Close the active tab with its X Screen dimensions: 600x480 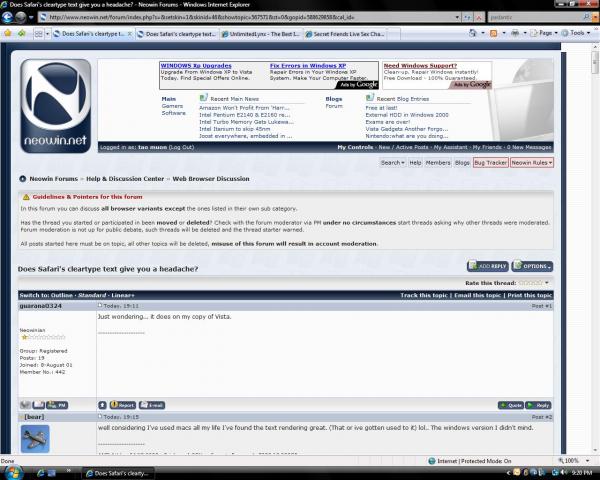tap(130, 34)
